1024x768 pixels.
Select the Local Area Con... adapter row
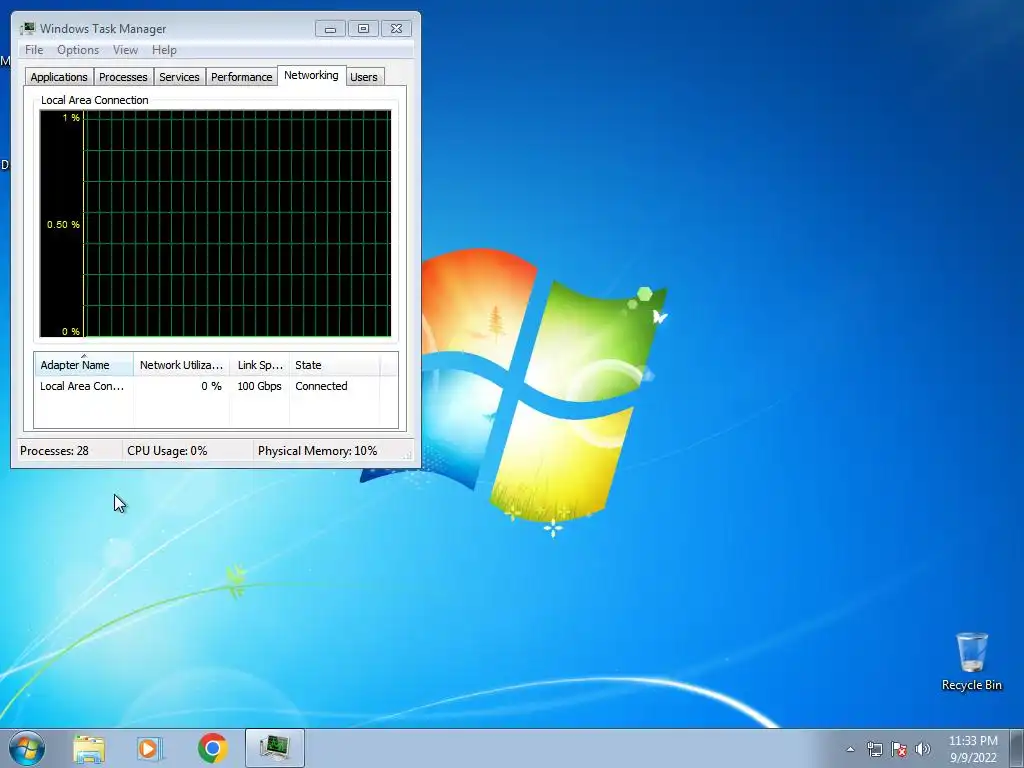coord(216,386)
